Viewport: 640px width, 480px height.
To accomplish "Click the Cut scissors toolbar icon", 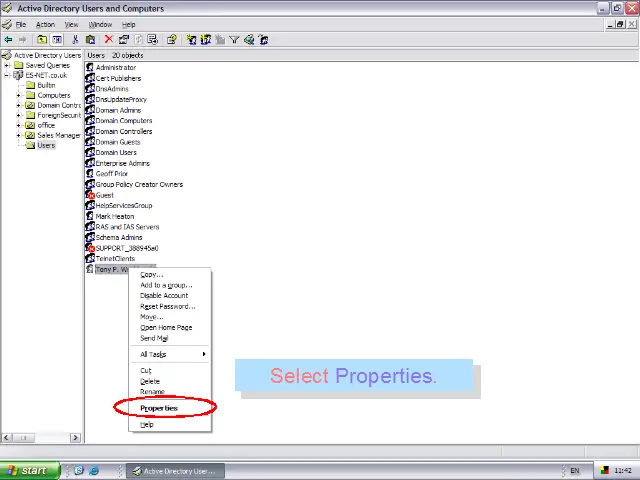I will (75, 40).
